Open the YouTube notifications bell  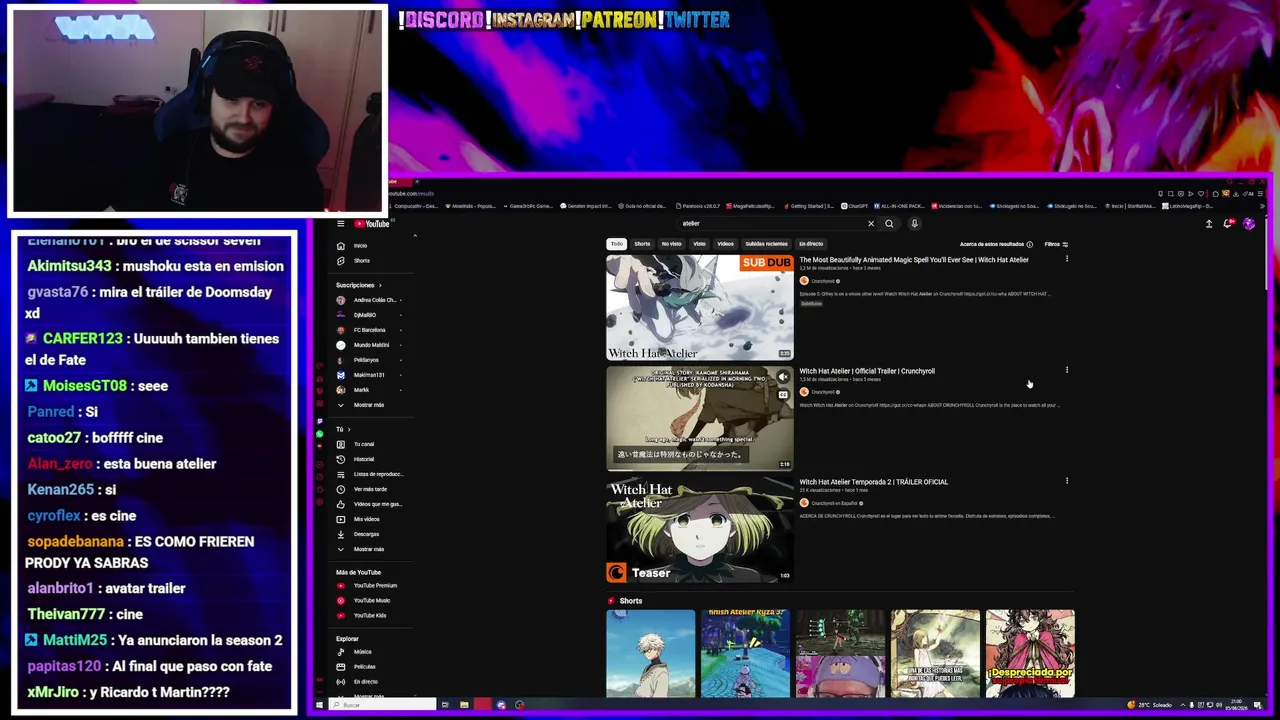point(1228,224)
